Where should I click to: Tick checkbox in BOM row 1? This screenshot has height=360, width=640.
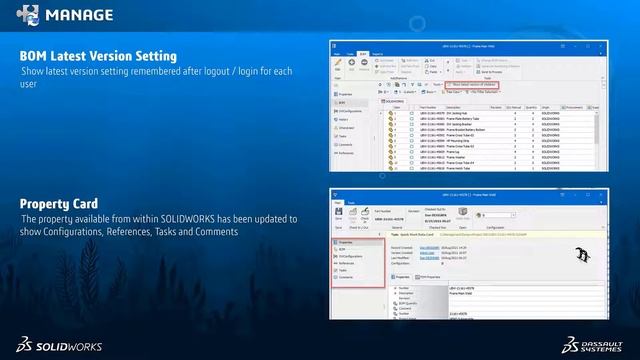point(412,113)
